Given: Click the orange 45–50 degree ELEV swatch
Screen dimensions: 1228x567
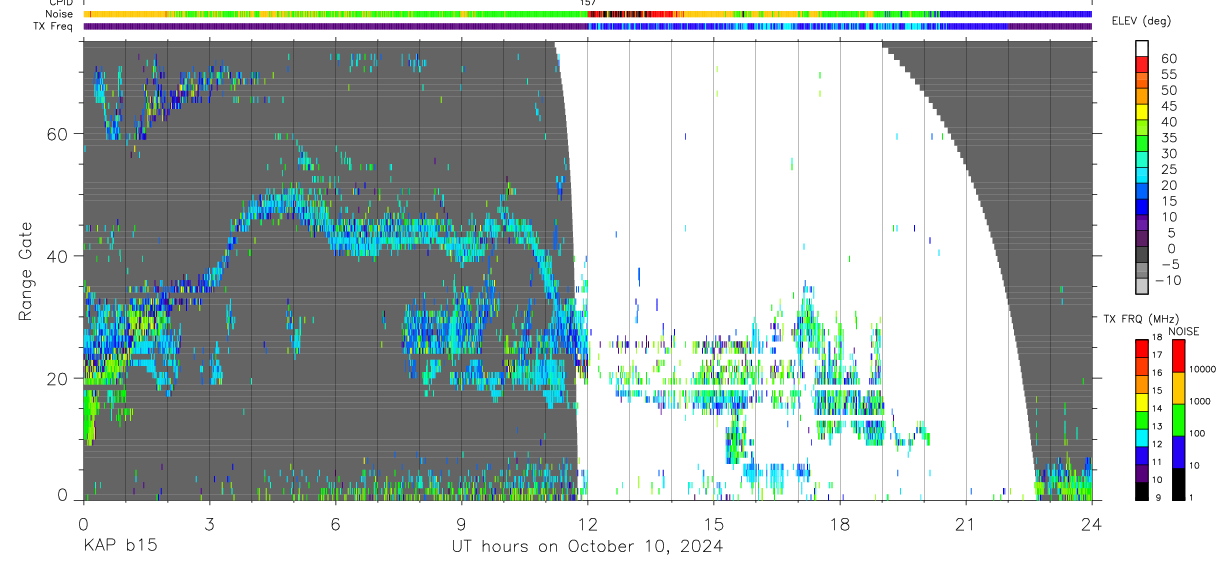Looking at the screenshot, I should [1142, 96].
